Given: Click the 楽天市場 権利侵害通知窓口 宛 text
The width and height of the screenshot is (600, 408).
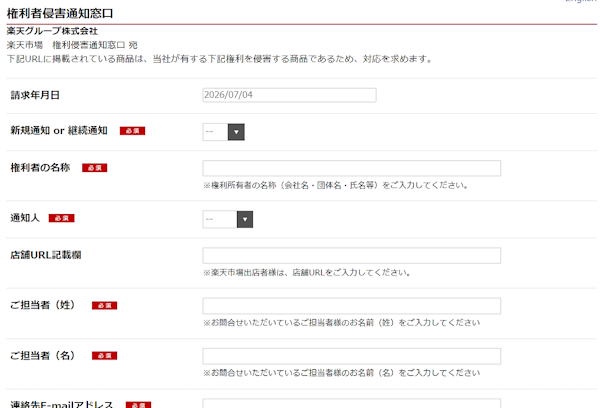Looking at the screenshot, I should [72, 45].
